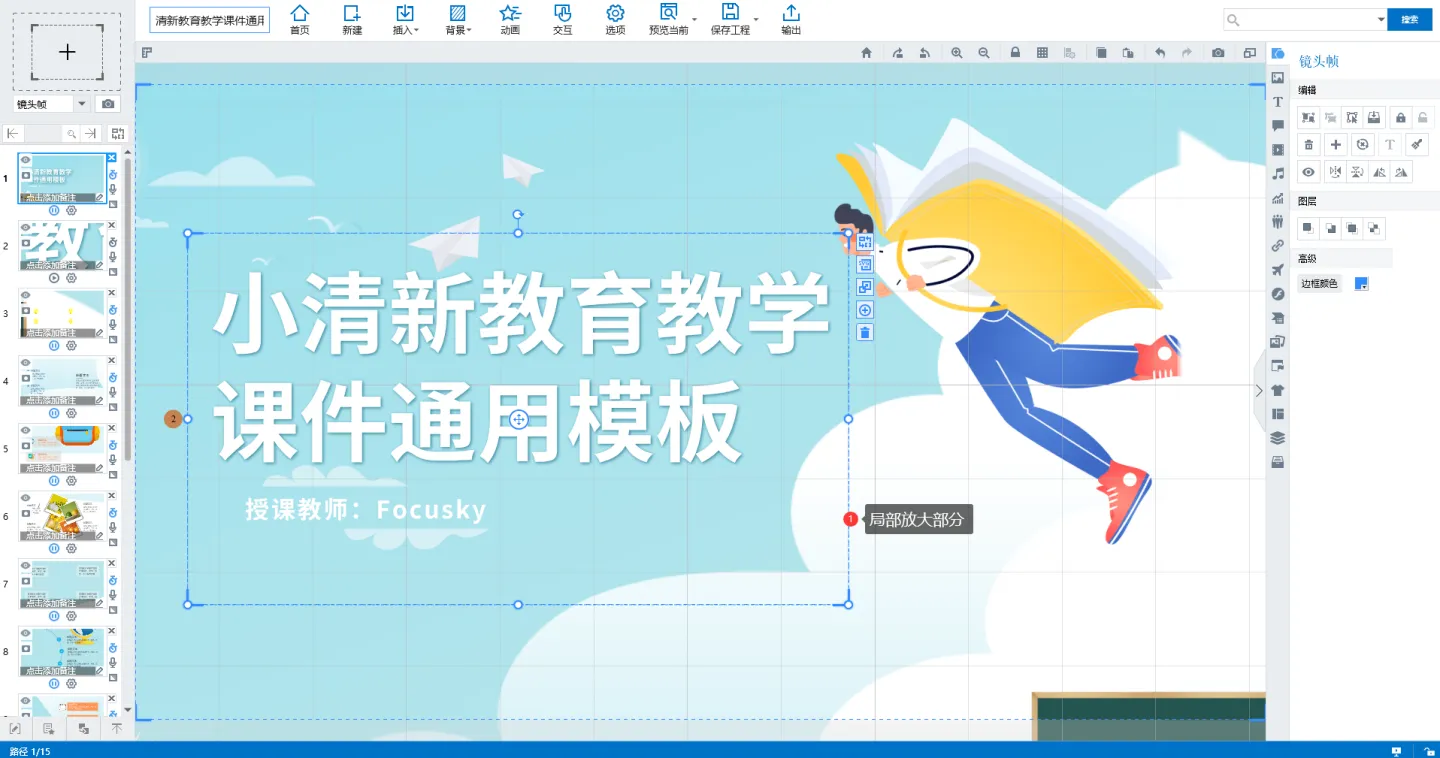Select the music note tool in sidebar
Screen dimensions: 1440x758
[1278, 174]
